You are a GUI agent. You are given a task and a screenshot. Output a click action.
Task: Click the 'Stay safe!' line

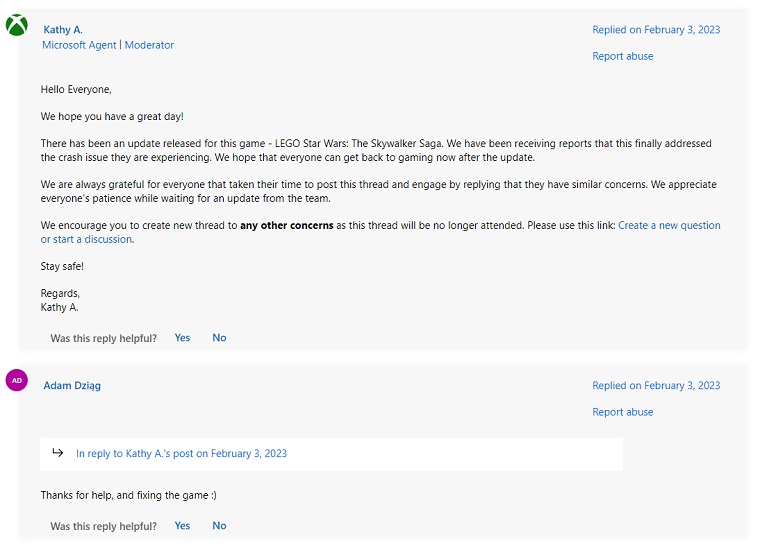(x=62, y=266)
